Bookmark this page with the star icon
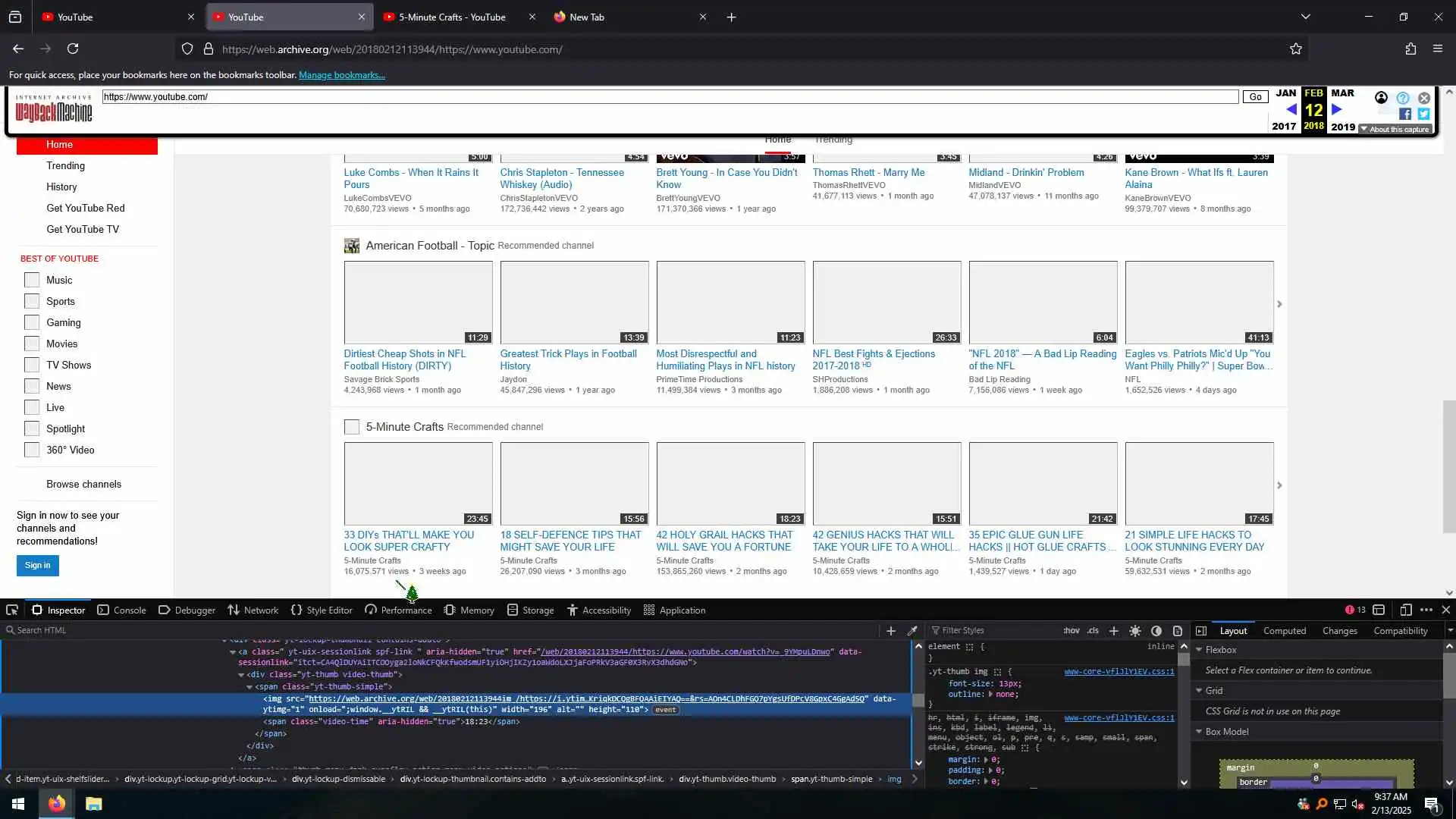The height and width of the screenshot is (819, 1456). click(1296, 49)
